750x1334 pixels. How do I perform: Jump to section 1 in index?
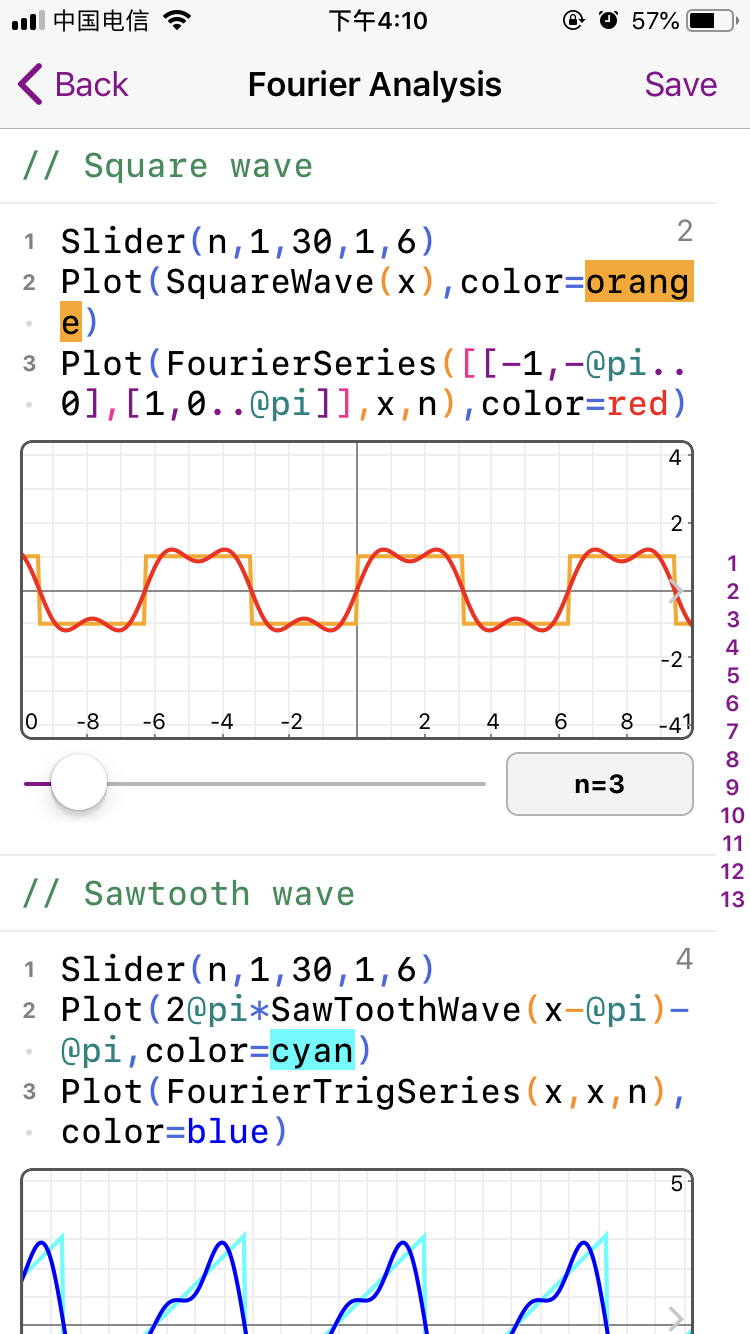click(x=733, y=563)
